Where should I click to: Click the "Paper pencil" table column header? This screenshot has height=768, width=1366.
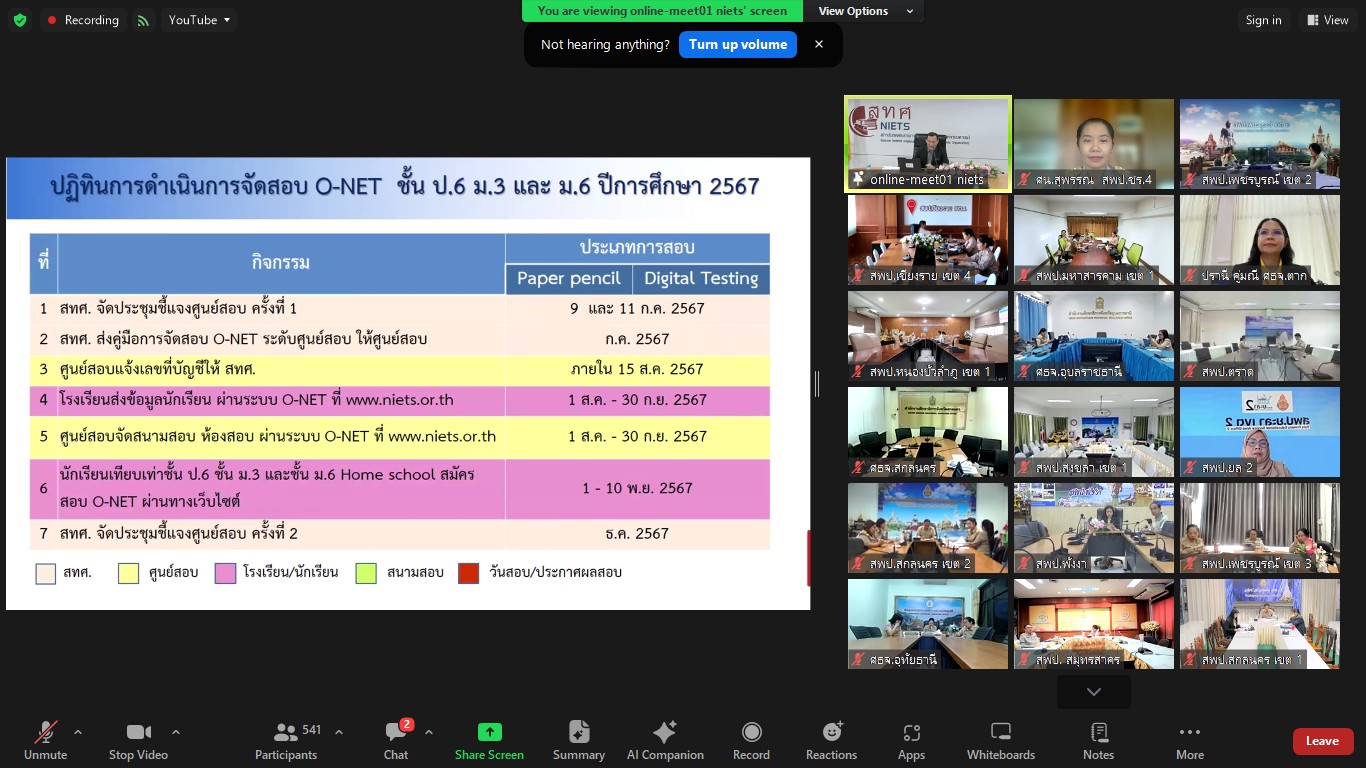click(x=569, y=279)
